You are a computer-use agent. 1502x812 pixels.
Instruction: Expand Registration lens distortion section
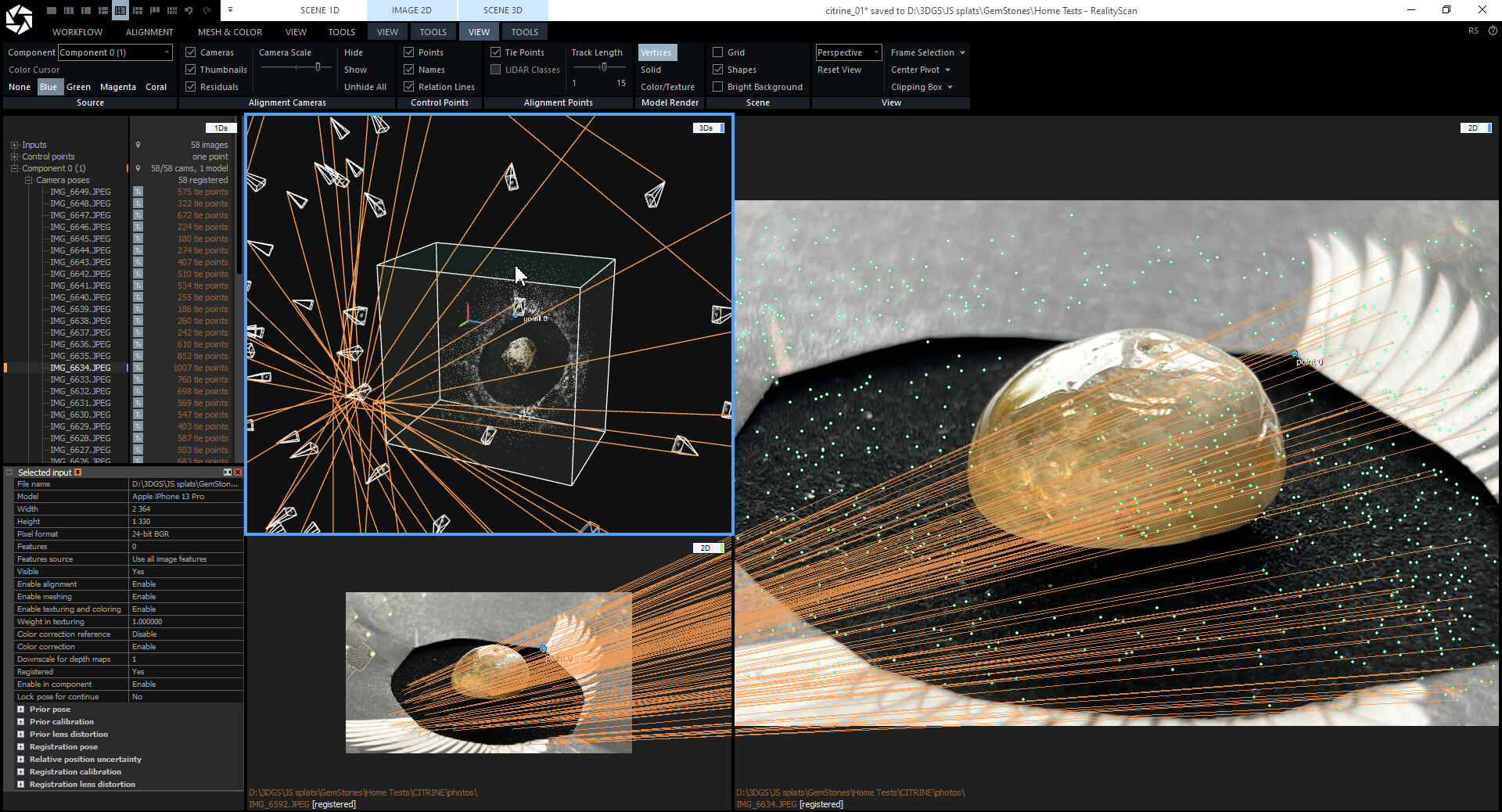click(21, 785)
